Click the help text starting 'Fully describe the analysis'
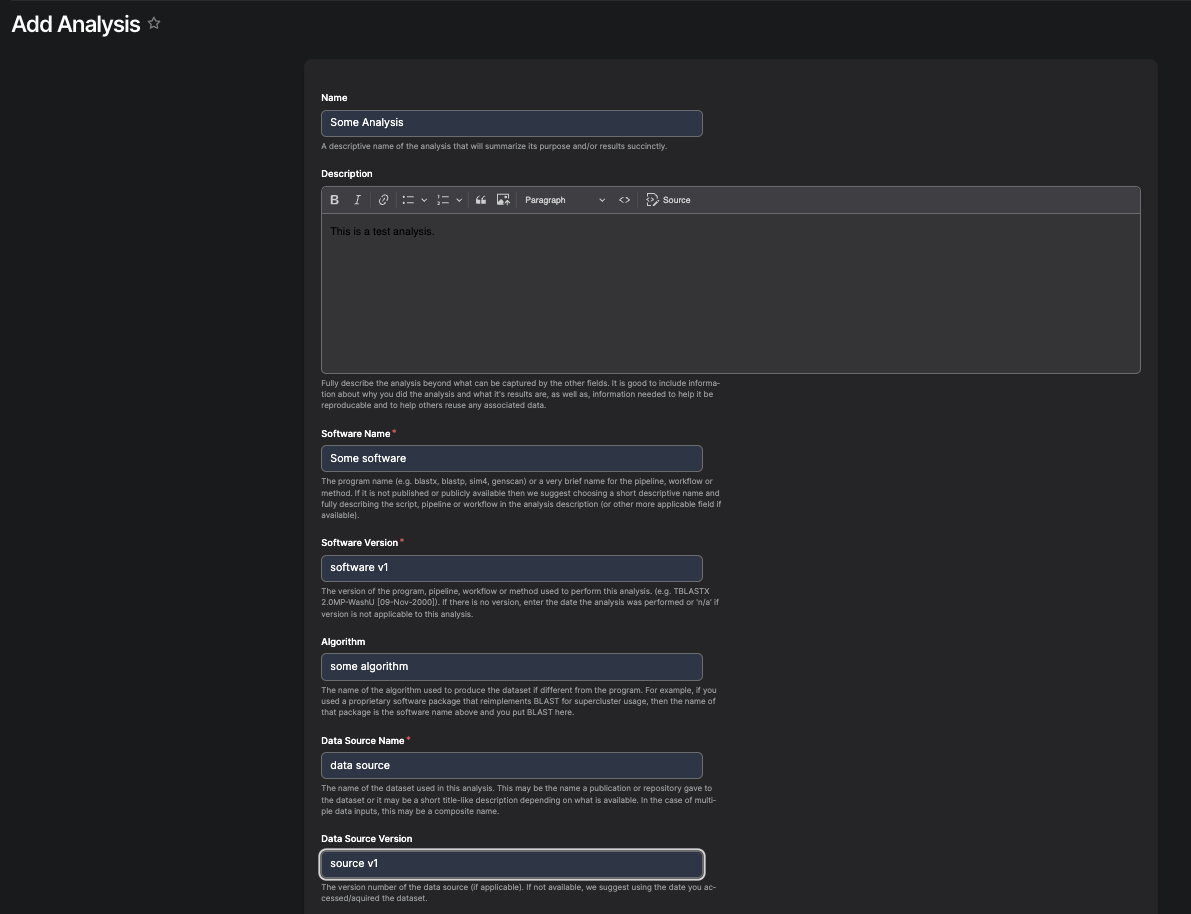Screen dimensions: 1191x914 (x=520, y=394)
